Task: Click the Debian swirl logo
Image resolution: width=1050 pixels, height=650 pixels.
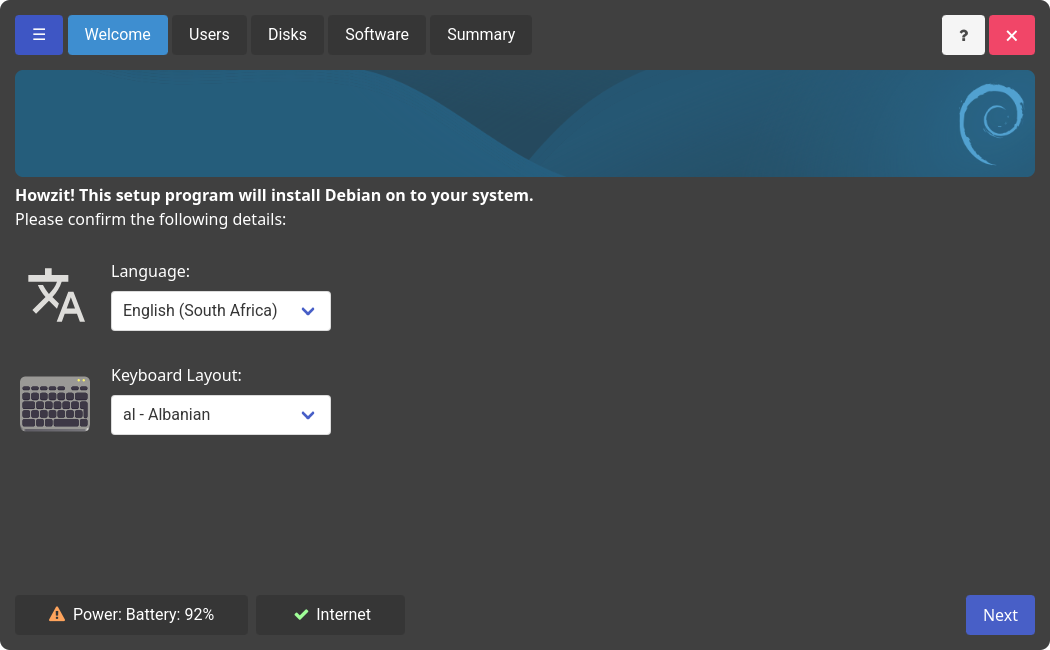Action: (991, 124)
